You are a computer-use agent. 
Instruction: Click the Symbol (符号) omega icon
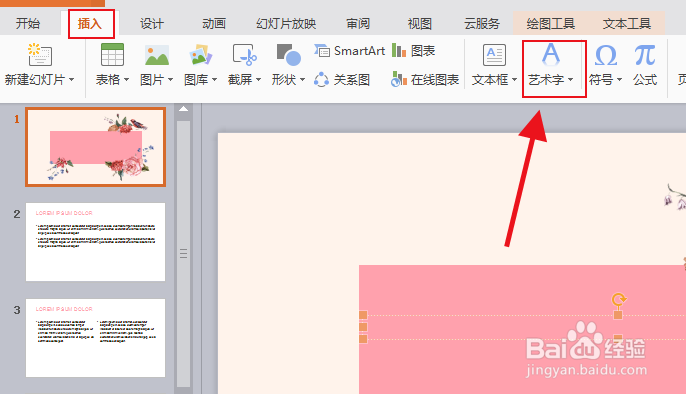click(x=606, y=56)
